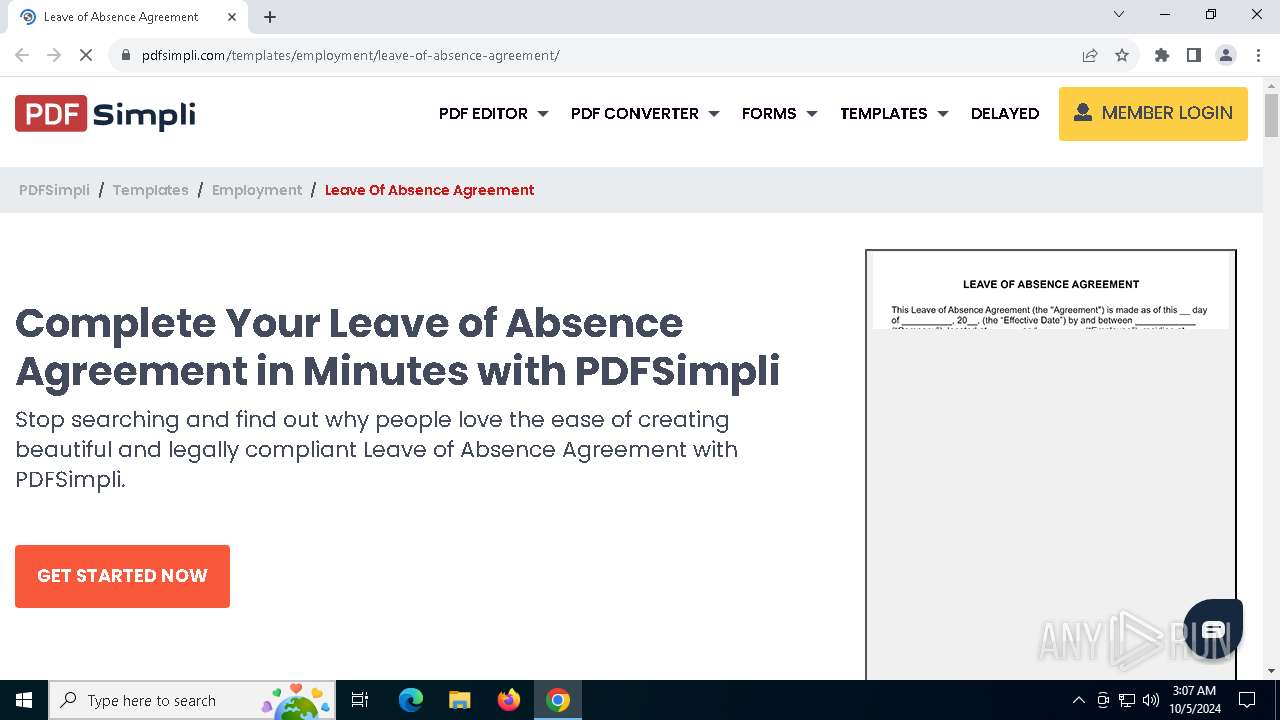Launch Microsoft Edge from the taskbar
This screenshot has height=720, width=1280.
pyautogui.click(x=411, y=700)
